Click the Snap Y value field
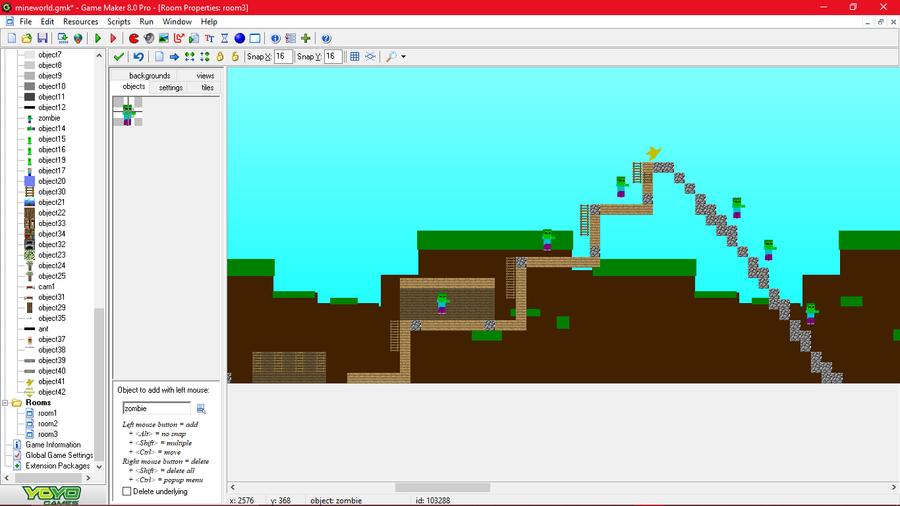 pyautogui.click(x=333, y=57)
